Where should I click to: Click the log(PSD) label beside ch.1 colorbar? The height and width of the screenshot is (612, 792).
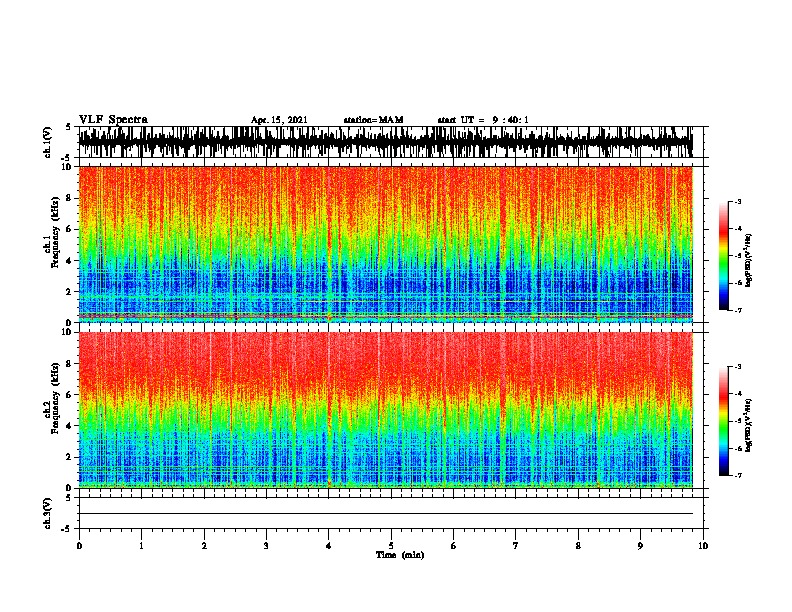point(748,260)
